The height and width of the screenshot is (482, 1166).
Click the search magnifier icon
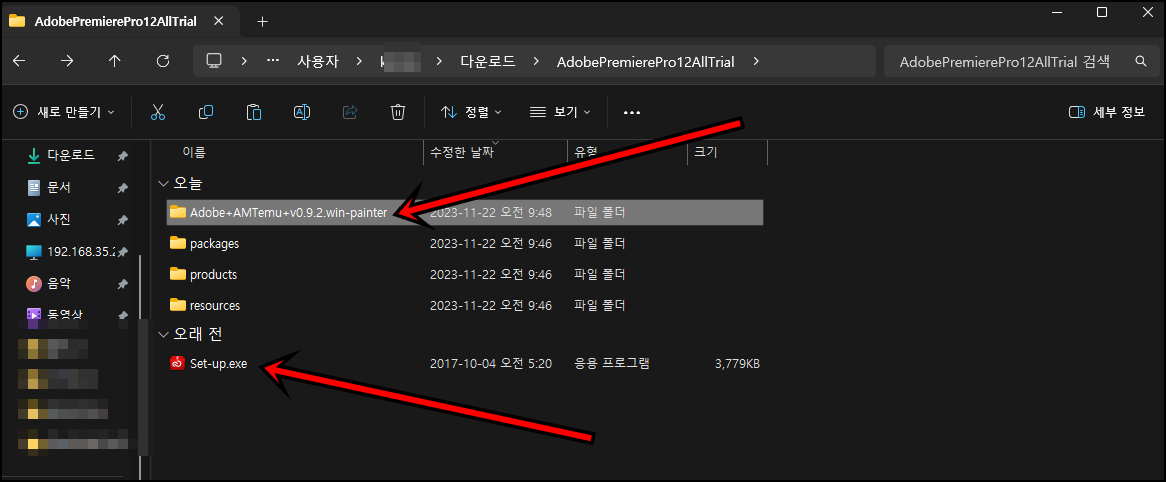pyautogui.click(x=1141, y=62)
